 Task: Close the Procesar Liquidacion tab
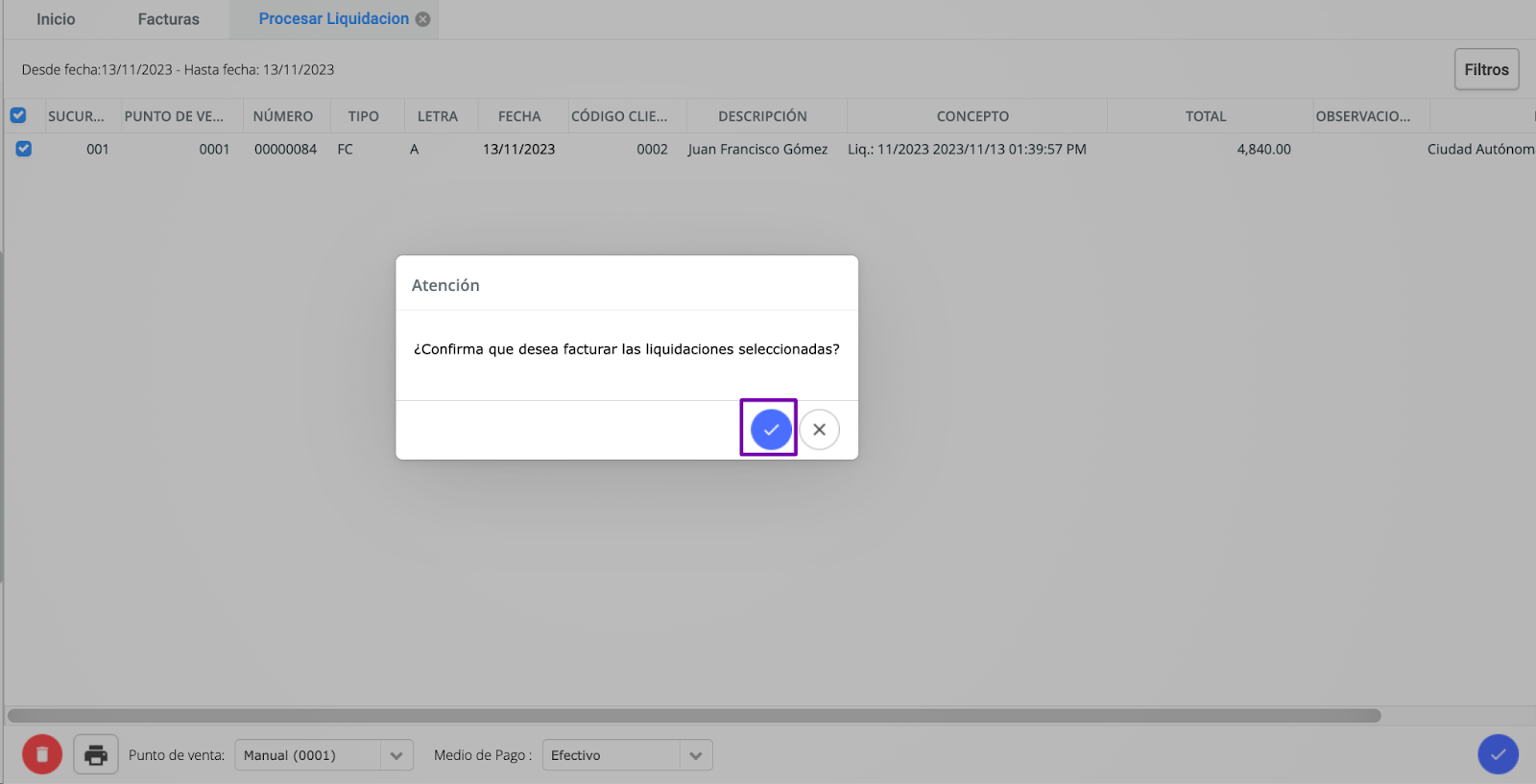pyautogui.click(x=422, y=19)
